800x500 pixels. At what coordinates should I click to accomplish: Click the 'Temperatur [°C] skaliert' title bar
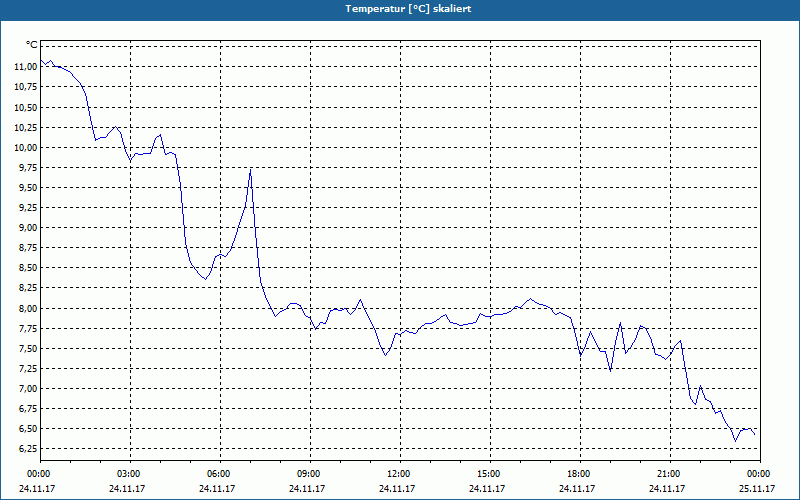400,9
